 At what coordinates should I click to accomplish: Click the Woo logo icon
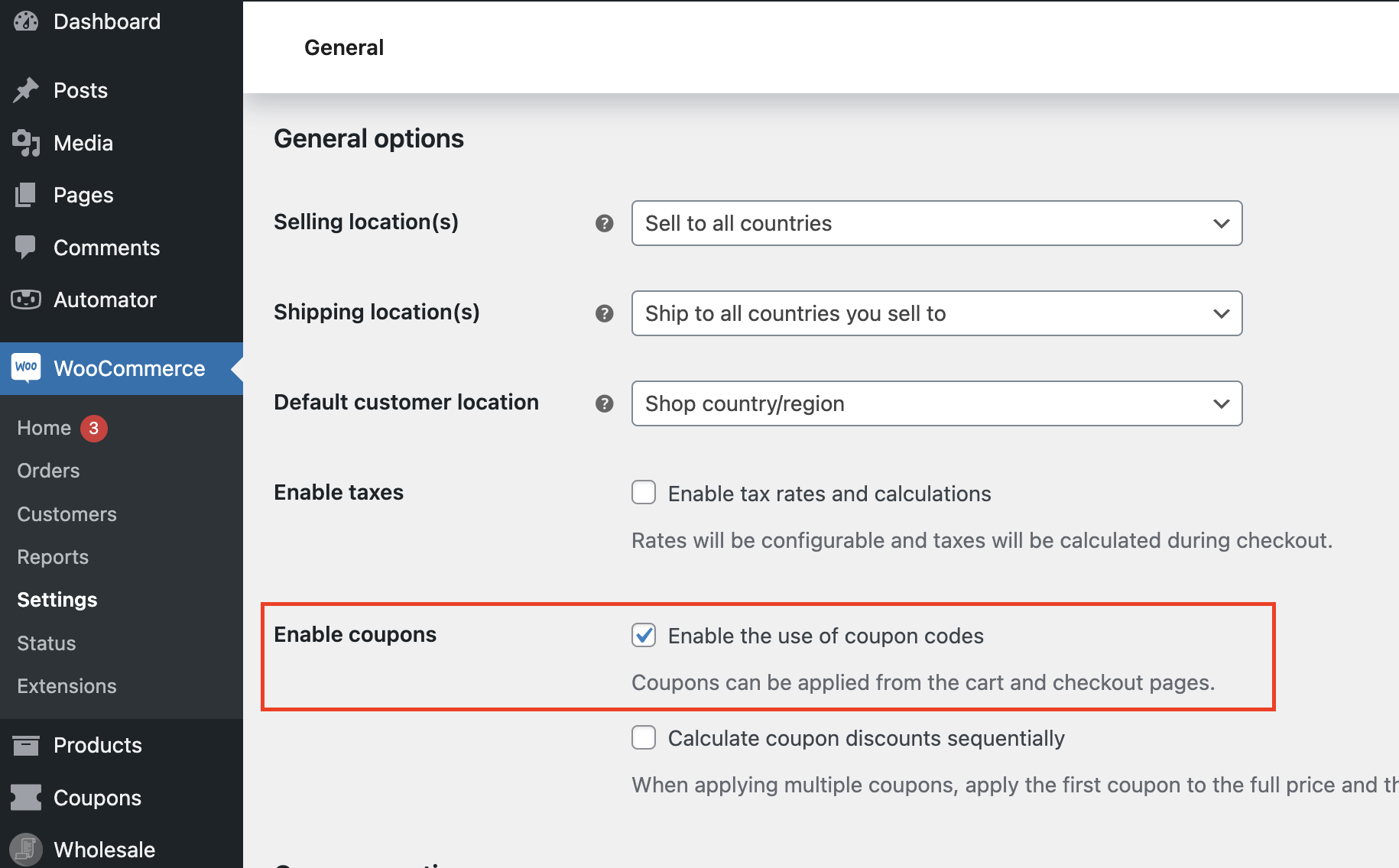(26, 368)
